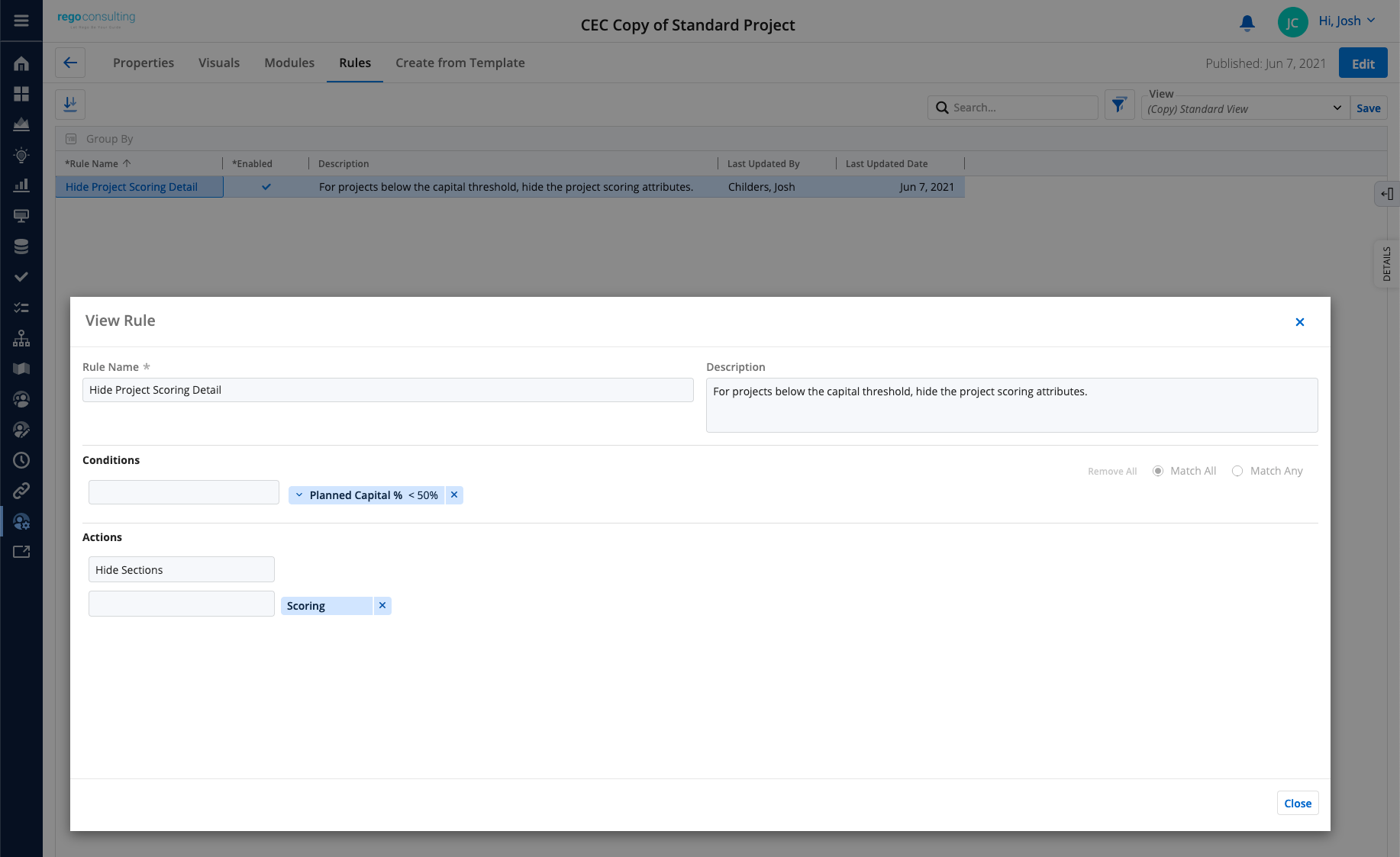Click the Search field

[x=1013, y=108]
